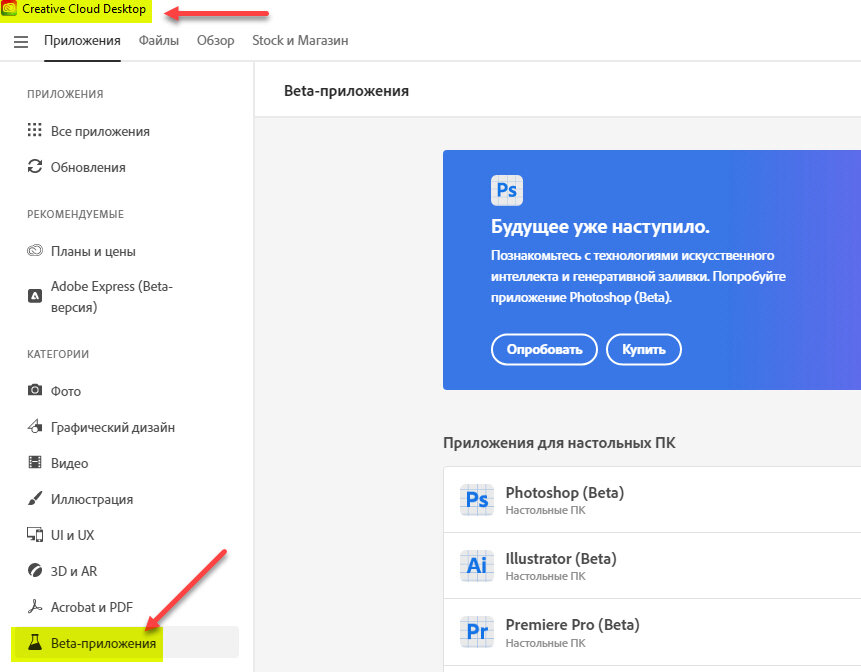Viewport: 861px width, 672px height.
Task: Click the Ps icon in blue banner
Action: click(x=507, y=191)
